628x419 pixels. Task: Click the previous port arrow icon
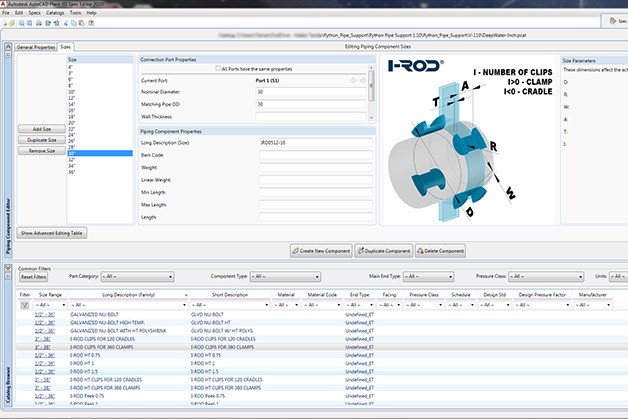click(352, 79)
